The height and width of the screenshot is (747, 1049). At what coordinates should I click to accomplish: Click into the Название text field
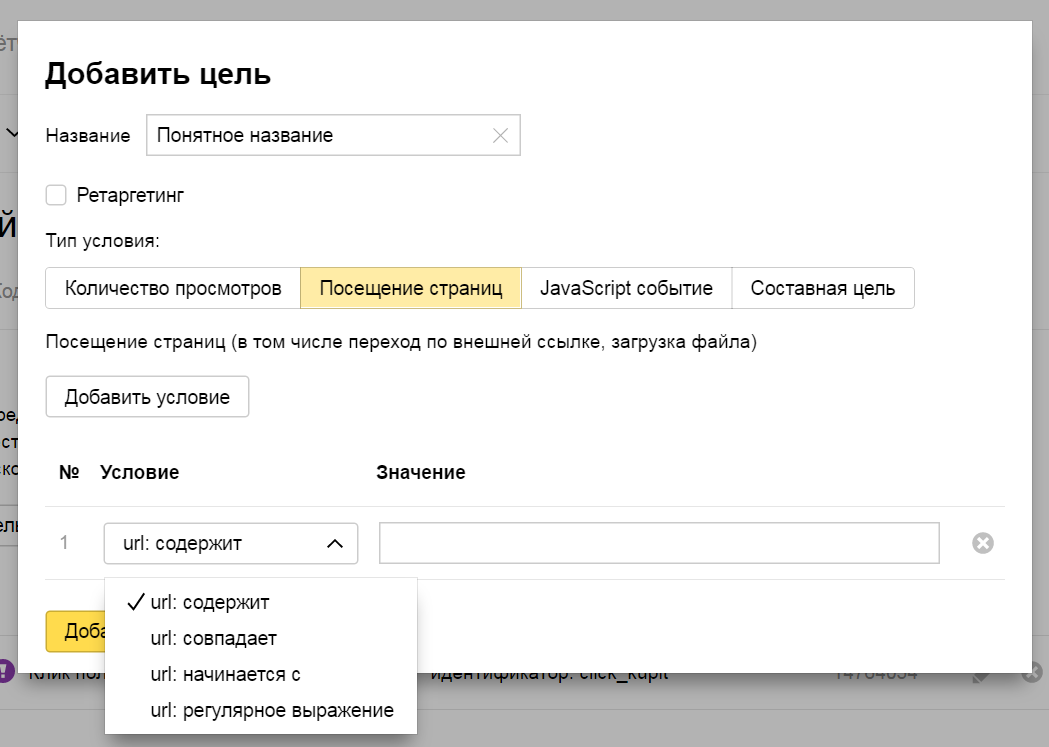[x=320, y=136]
